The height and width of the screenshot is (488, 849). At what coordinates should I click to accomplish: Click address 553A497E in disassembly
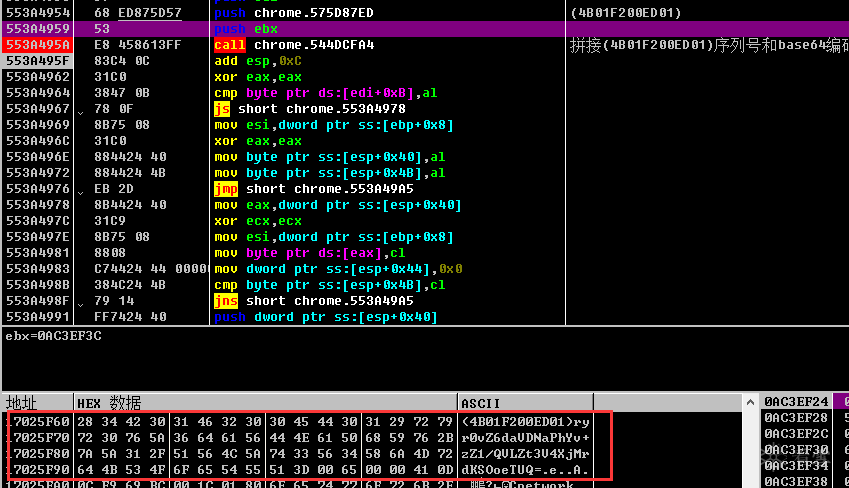38,237
